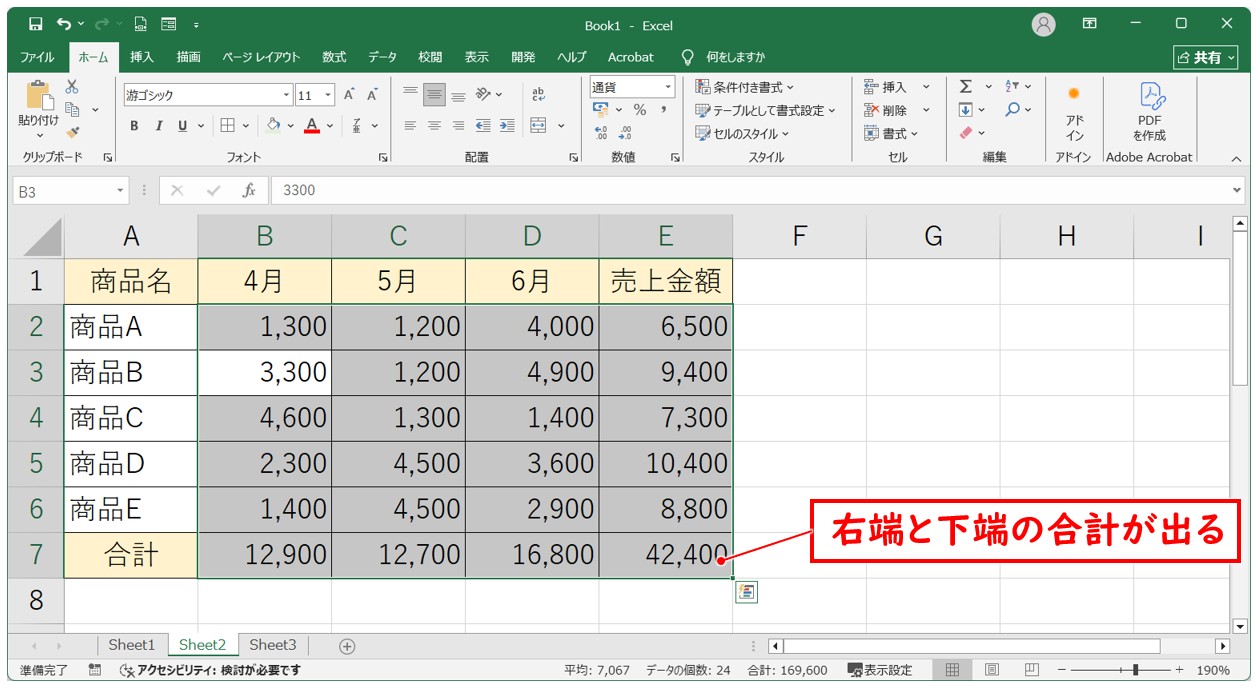This screenshot has width=1257, height=689.
Task: Click the Create PDF Acrobat icon
Action: click(1149, 111)
